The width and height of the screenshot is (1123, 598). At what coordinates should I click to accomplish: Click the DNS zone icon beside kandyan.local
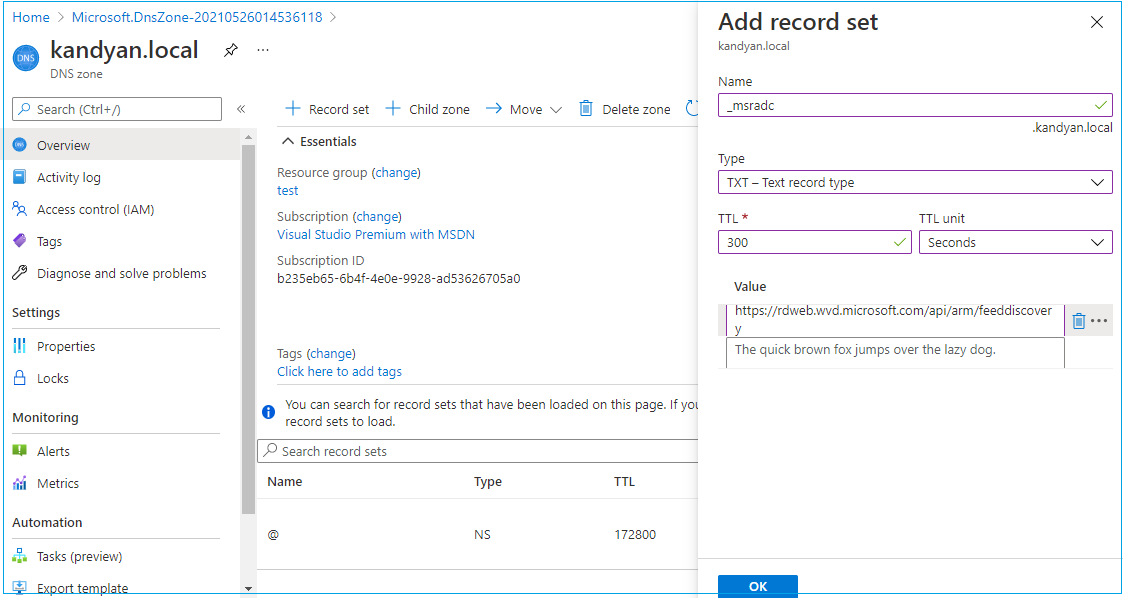point(26,58)
